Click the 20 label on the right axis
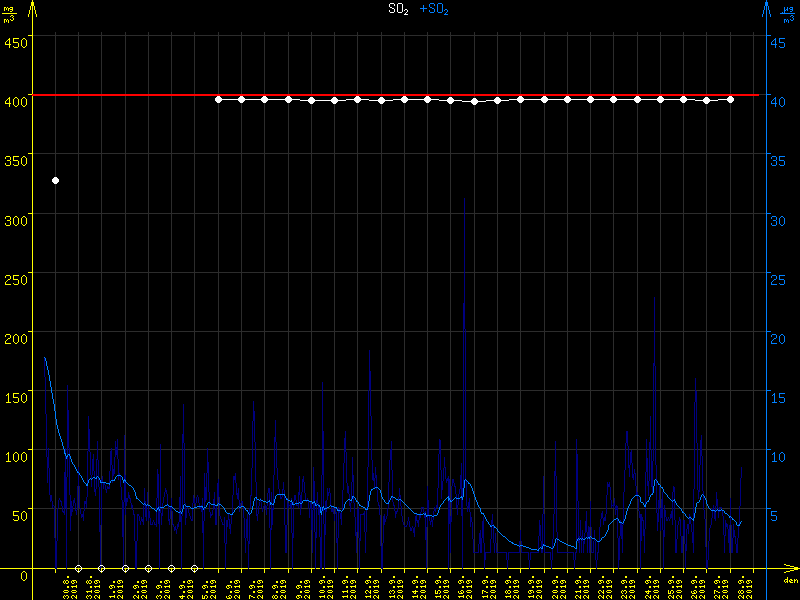The width and height of the screenshot is (800, 600). pos(782,338)
